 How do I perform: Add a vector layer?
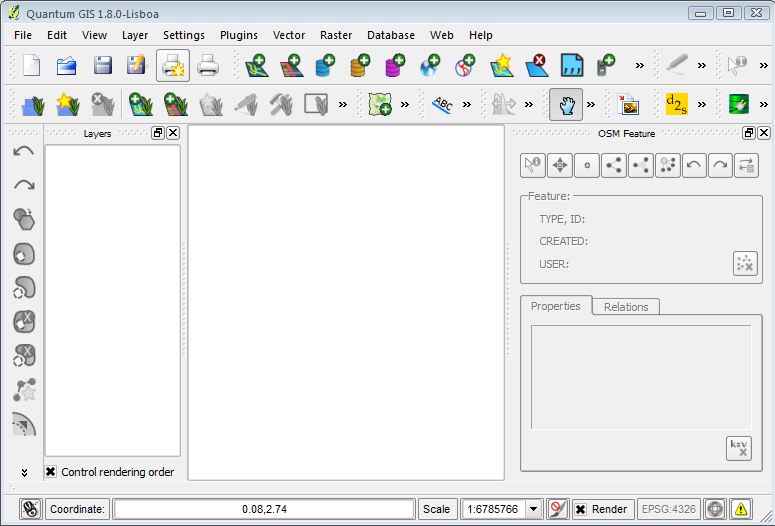coord(257,65)
